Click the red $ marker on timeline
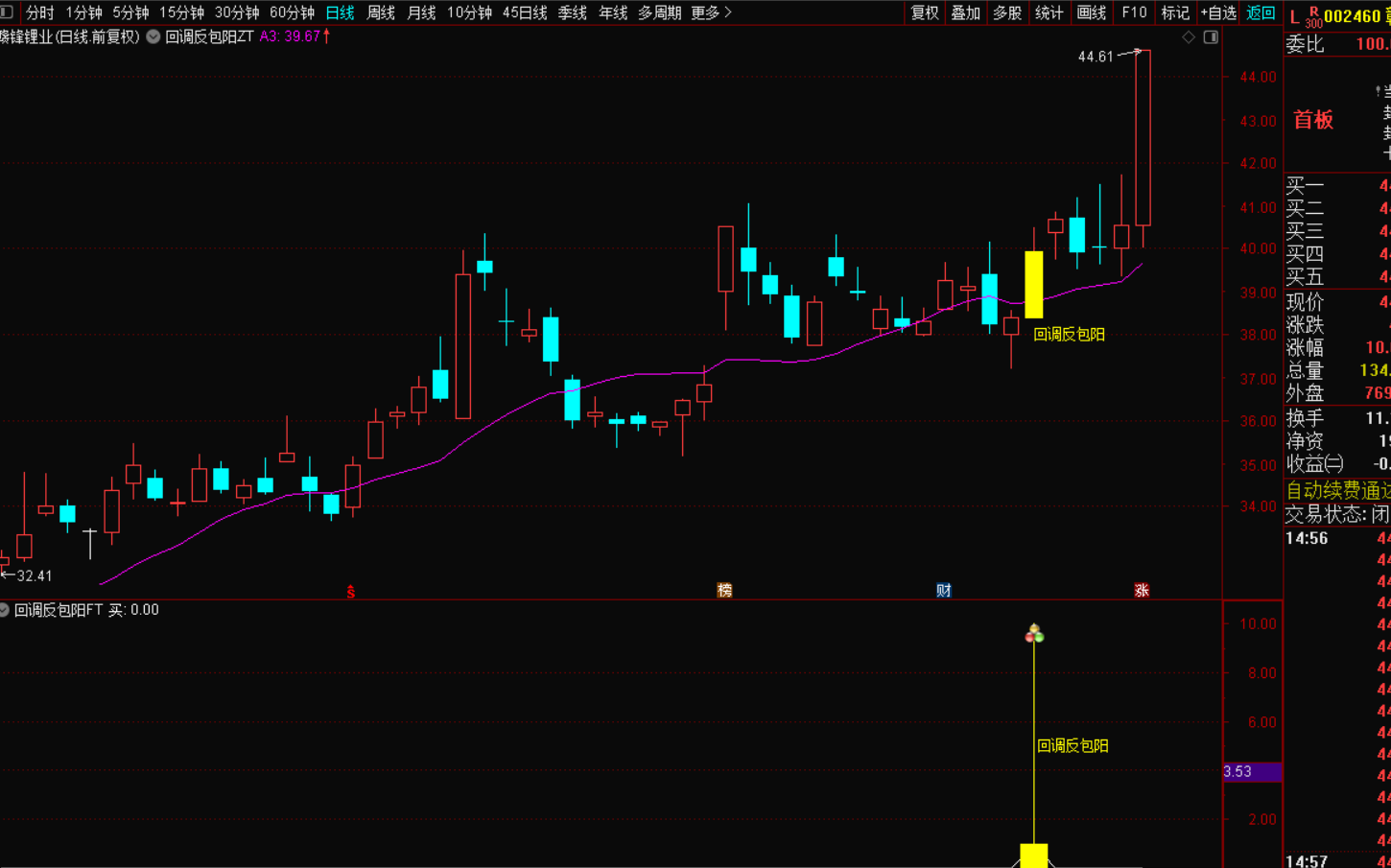 click(350, 592)
